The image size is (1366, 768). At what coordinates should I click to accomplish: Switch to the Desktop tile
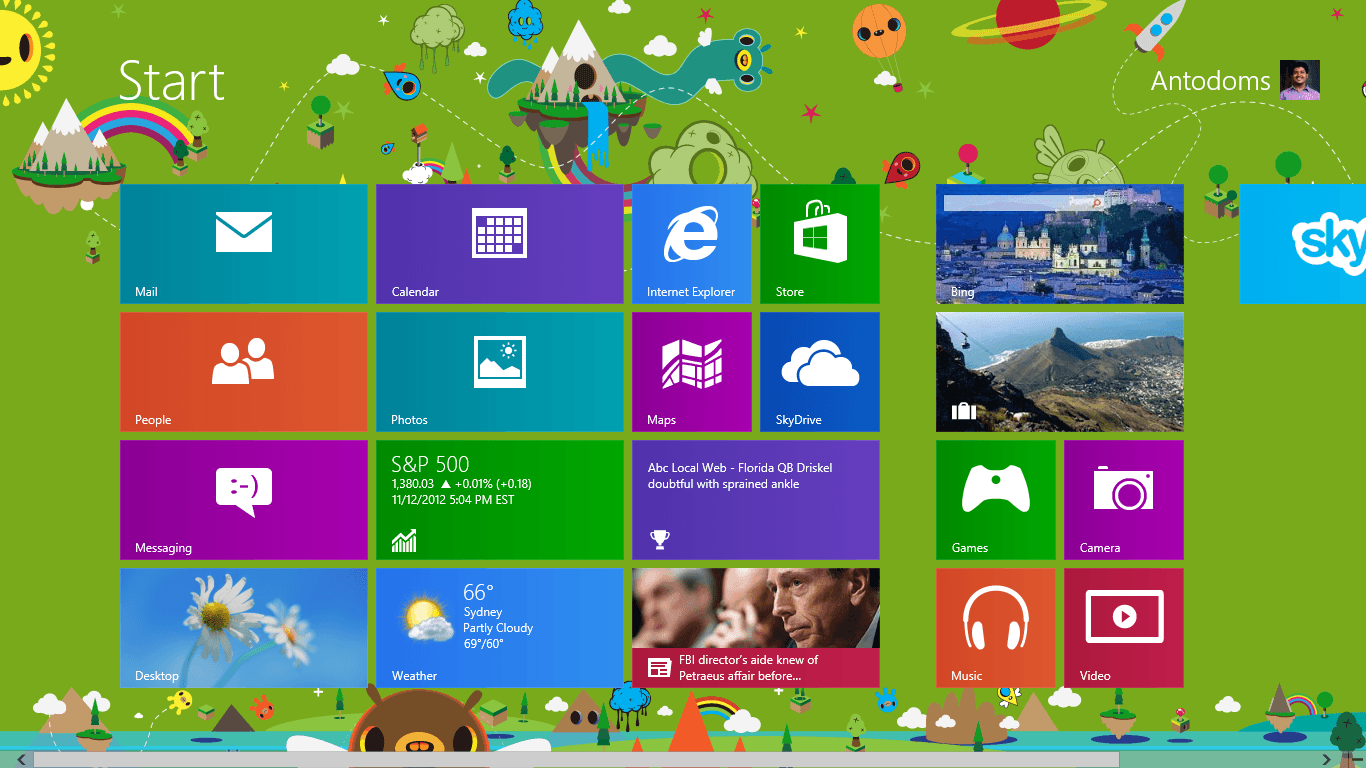[x=243, y=627]
